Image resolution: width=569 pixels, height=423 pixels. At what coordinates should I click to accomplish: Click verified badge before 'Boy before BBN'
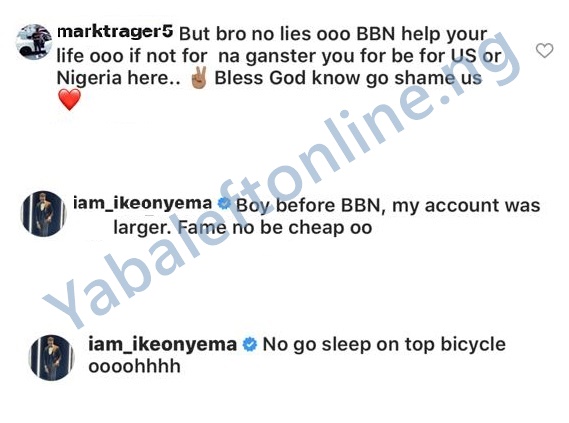[x=224, y=204]
